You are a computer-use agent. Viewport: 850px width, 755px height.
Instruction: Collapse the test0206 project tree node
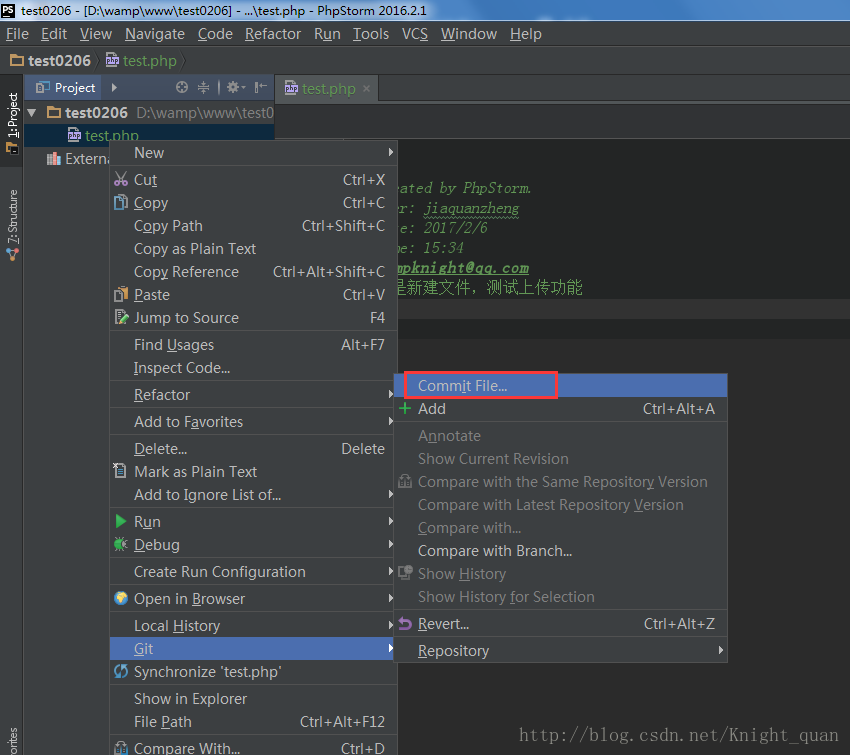[32, 113]
